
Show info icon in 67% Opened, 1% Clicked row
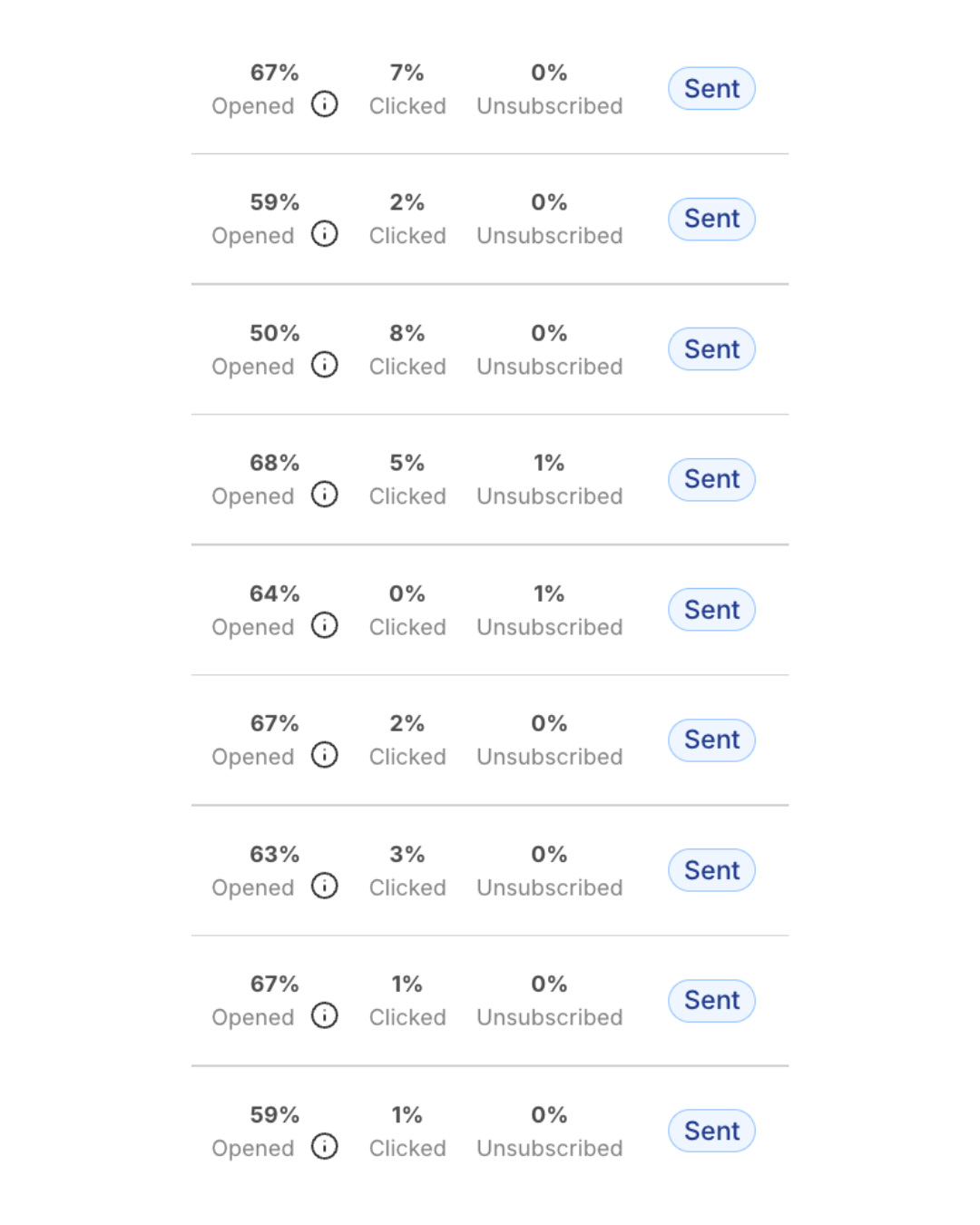[x=324, y=1015]
